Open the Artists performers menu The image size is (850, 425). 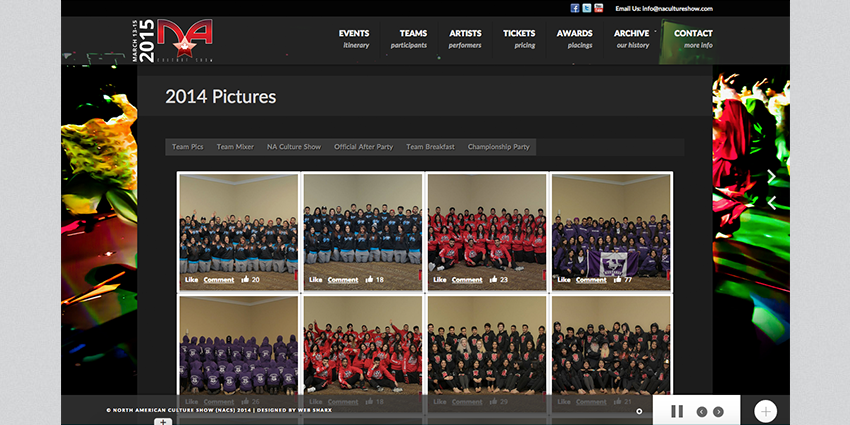(x=465, y=39)
